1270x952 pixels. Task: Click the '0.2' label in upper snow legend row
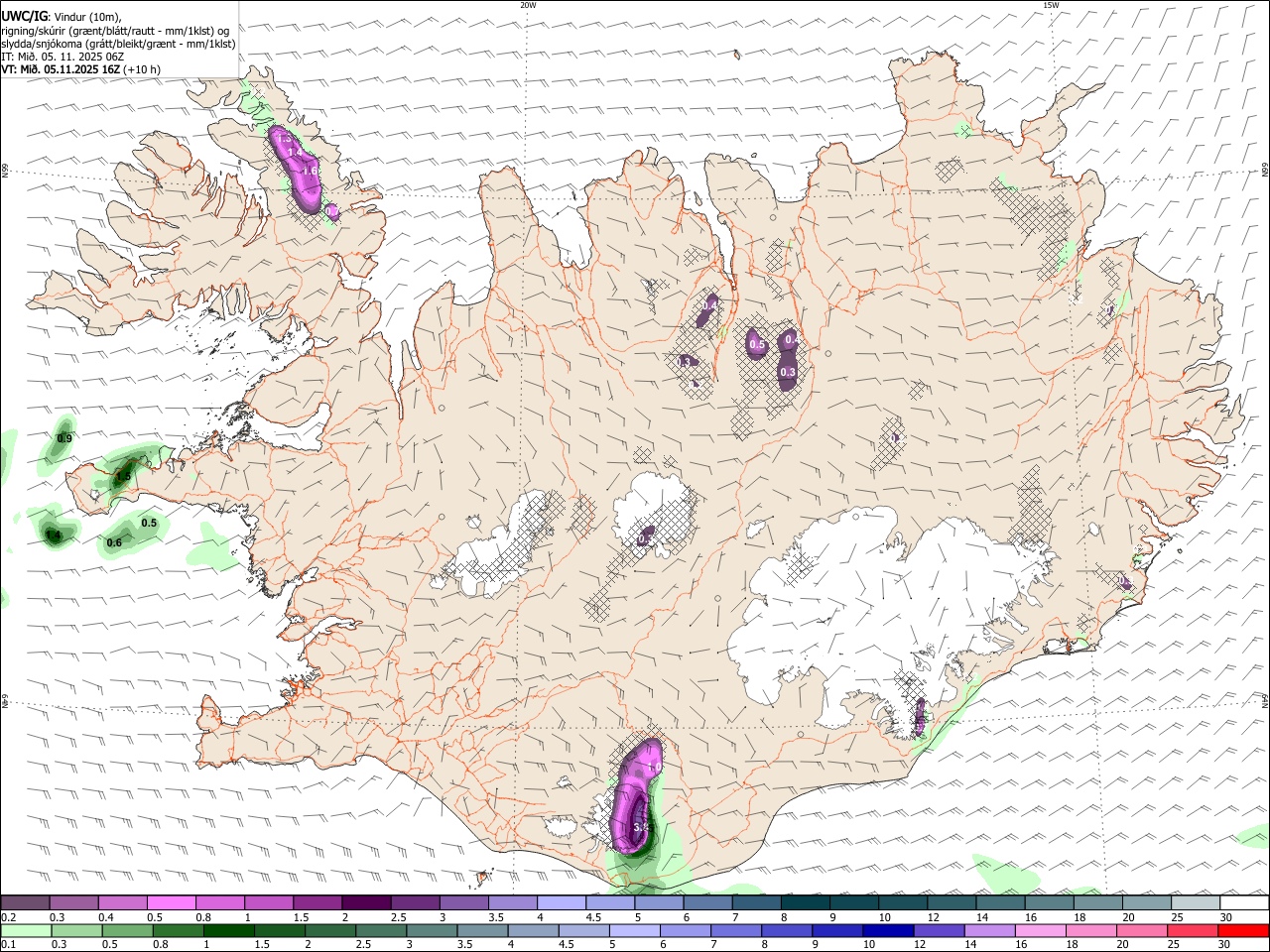click(x=8, y=917)
